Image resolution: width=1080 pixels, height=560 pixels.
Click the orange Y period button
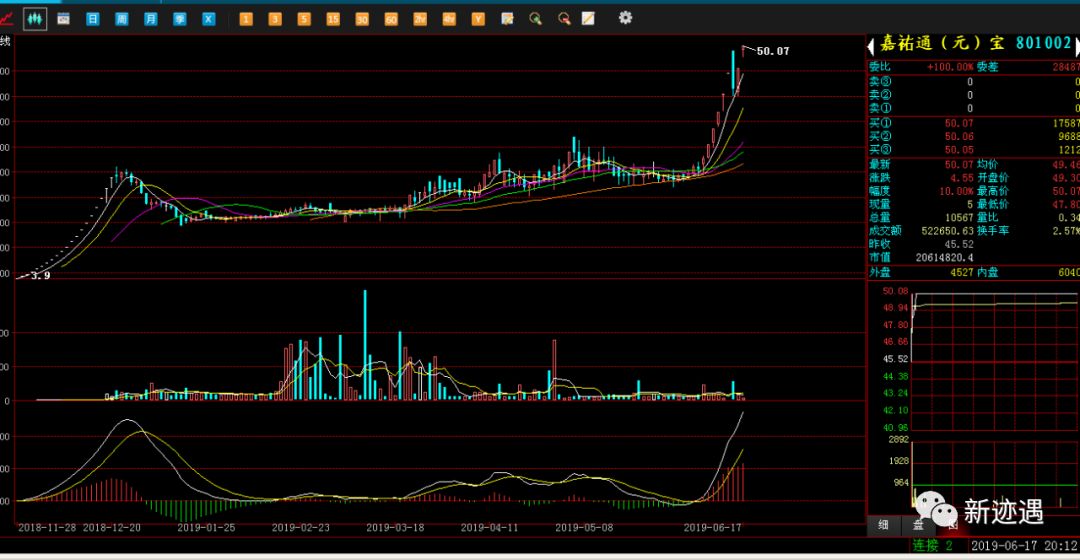tap(478, 19)
